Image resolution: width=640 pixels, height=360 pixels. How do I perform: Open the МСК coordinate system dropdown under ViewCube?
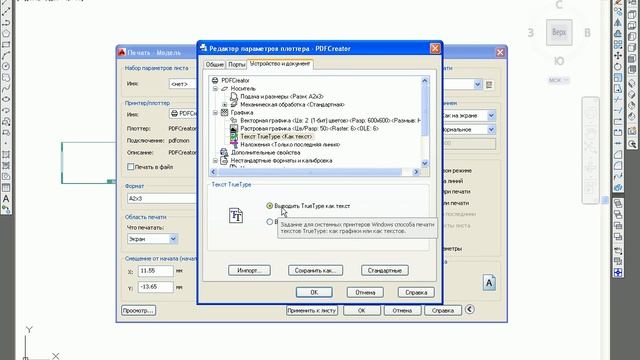[559, 80]
